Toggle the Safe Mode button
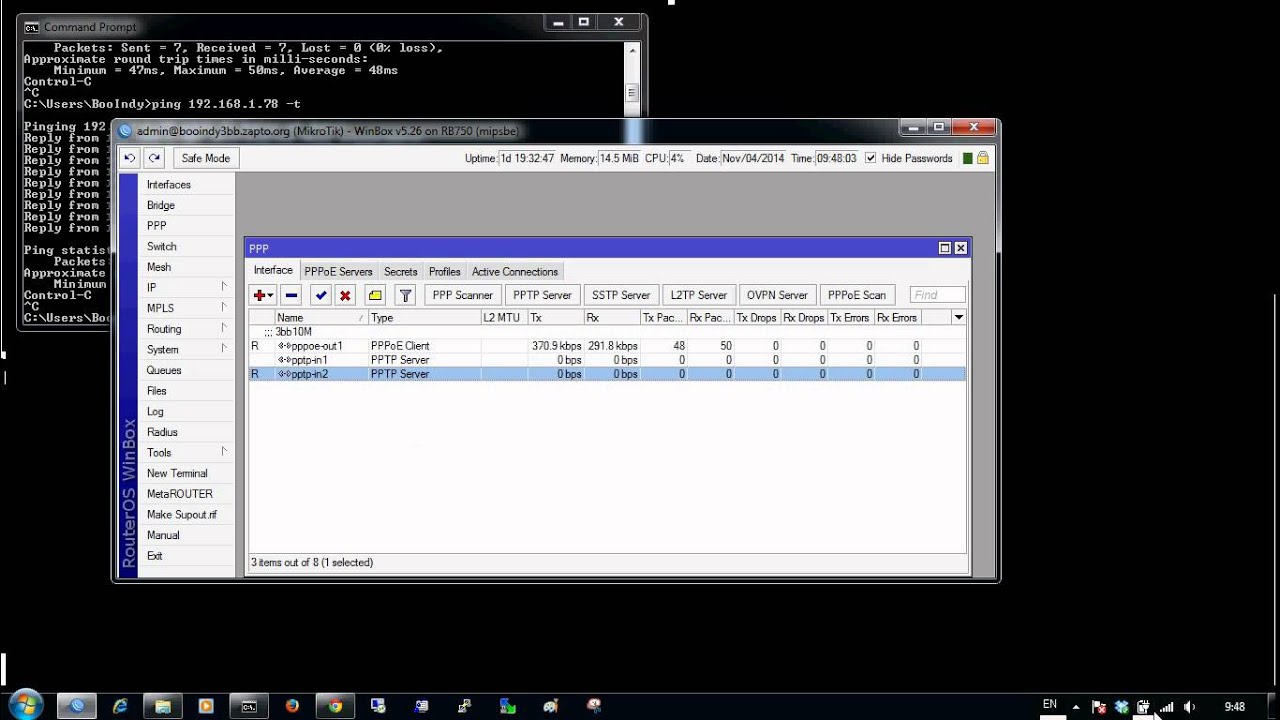Image resolution: width=1280 pixels, height=720 pixels. click(x=205, y=158)
